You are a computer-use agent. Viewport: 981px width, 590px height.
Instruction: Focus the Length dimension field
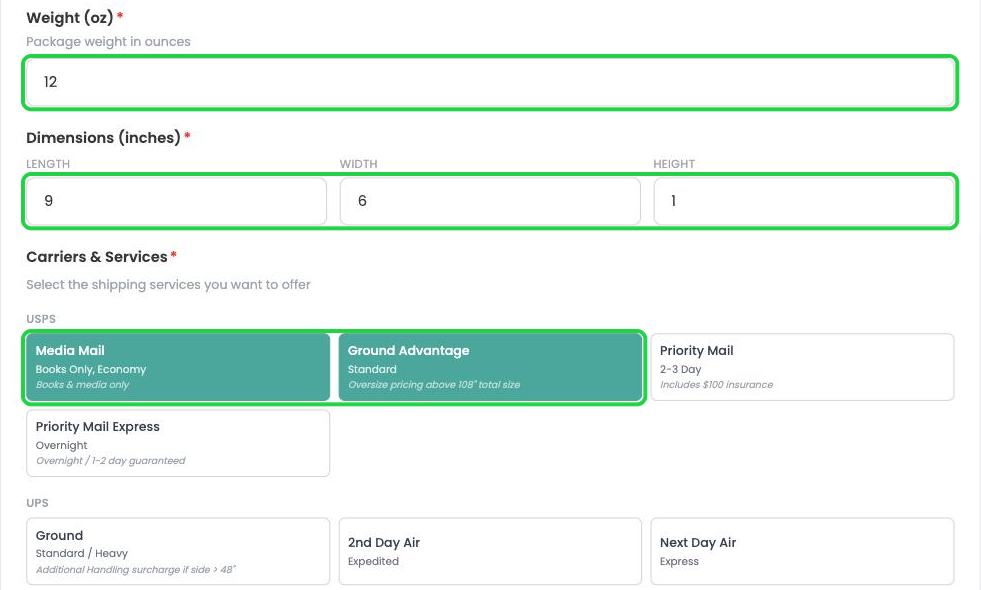176,201
